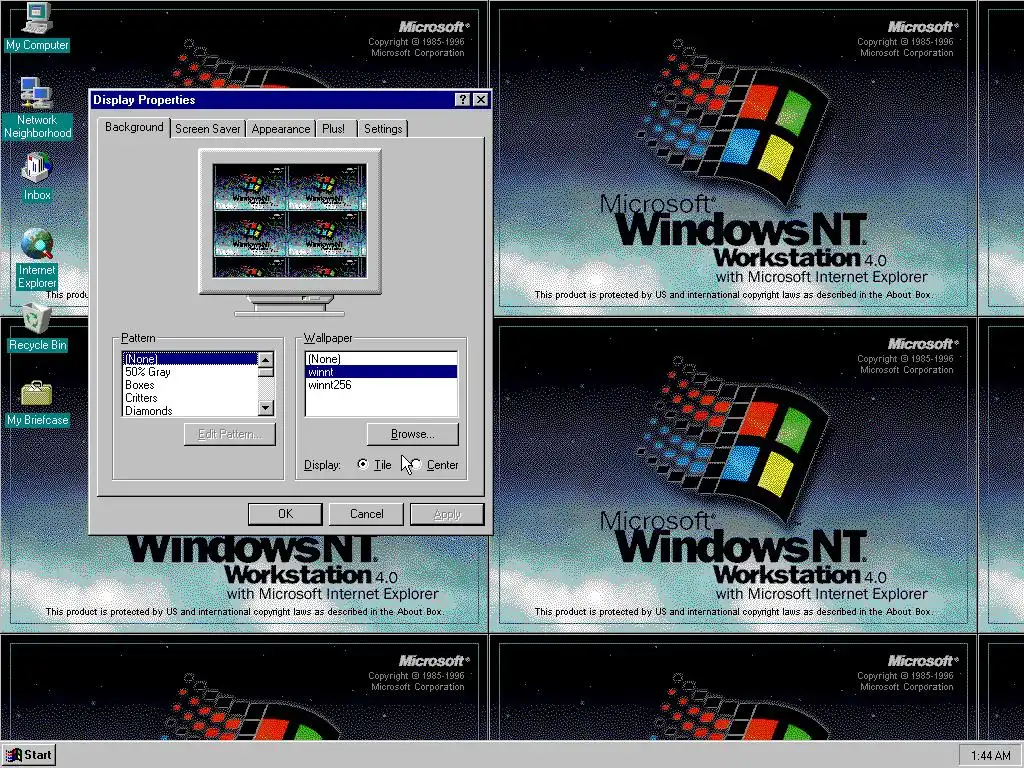Select the My Briefcase desktop icon
This screenshot has height=768, width=1024.
coord(37,403)
